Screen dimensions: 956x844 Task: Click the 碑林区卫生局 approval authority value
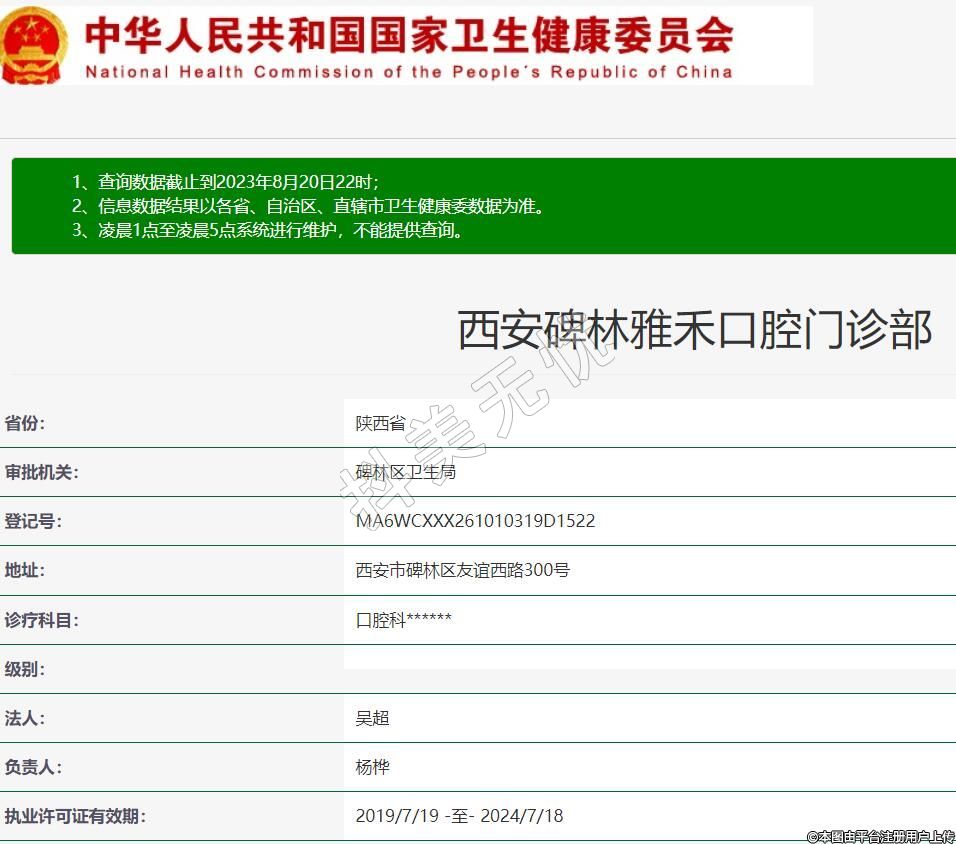tap(406, 472)
